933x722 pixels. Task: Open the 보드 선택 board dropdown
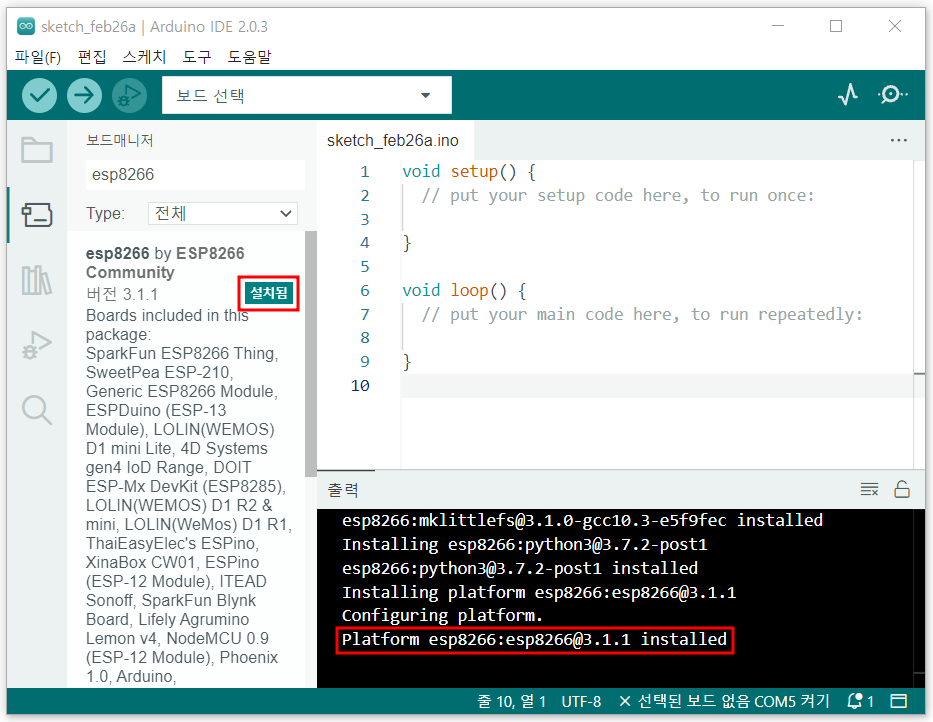tap(306, 95)
